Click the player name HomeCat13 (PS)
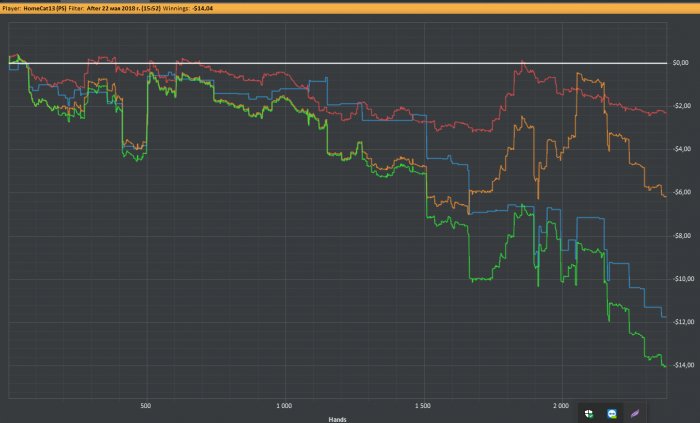Viewport: 700px width, 423px height. [x=44, y=8]
